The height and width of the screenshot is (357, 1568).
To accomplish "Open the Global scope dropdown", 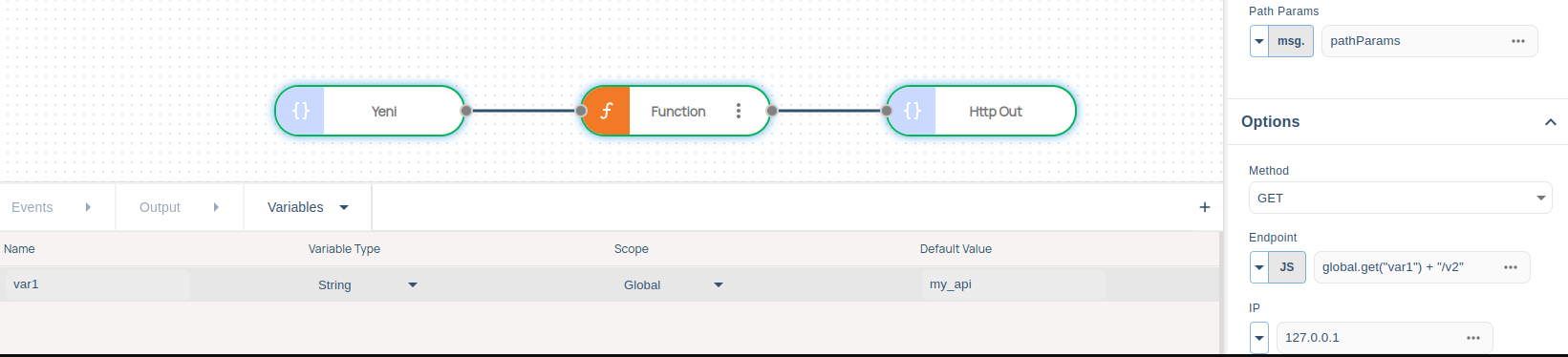I will click(x=674, y=284).
